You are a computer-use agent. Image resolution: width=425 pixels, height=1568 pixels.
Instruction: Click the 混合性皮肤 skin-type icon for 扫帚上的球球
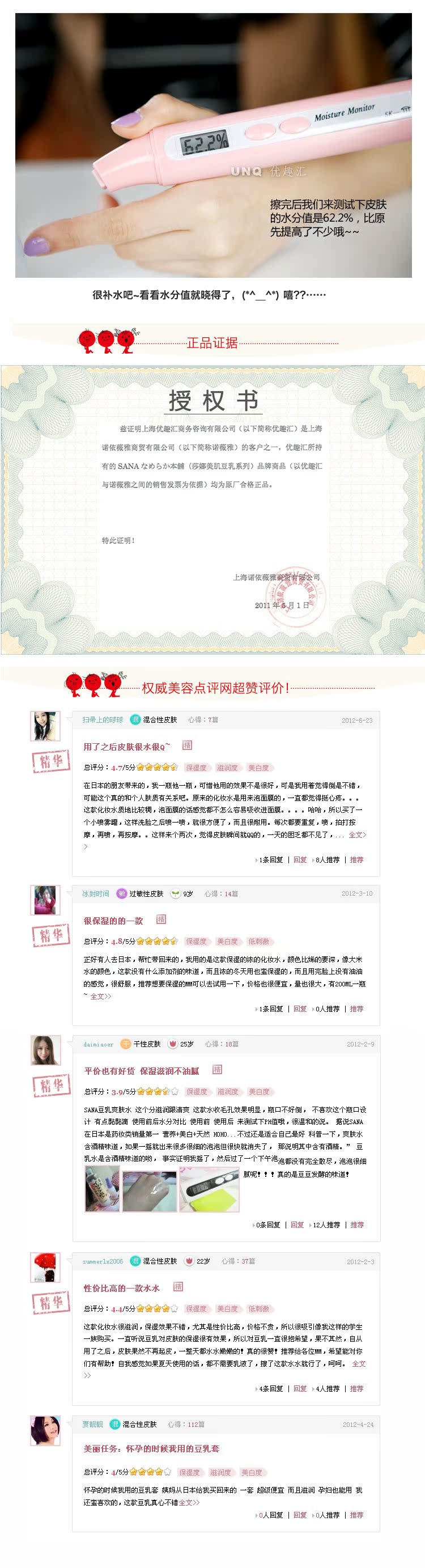coord(135,719)
